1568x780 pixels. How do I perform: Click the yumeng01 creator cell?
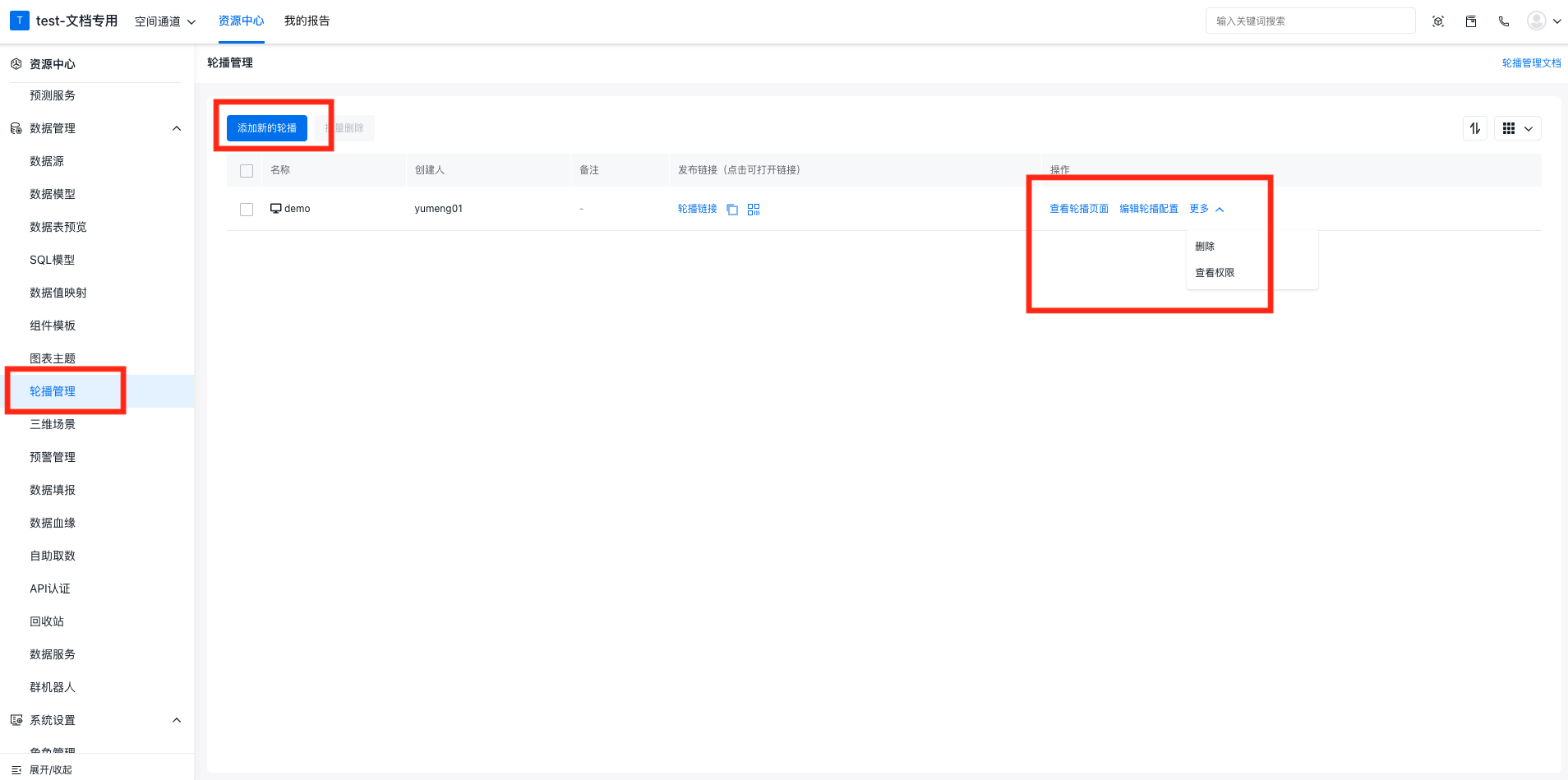click(x=439, y=209)
